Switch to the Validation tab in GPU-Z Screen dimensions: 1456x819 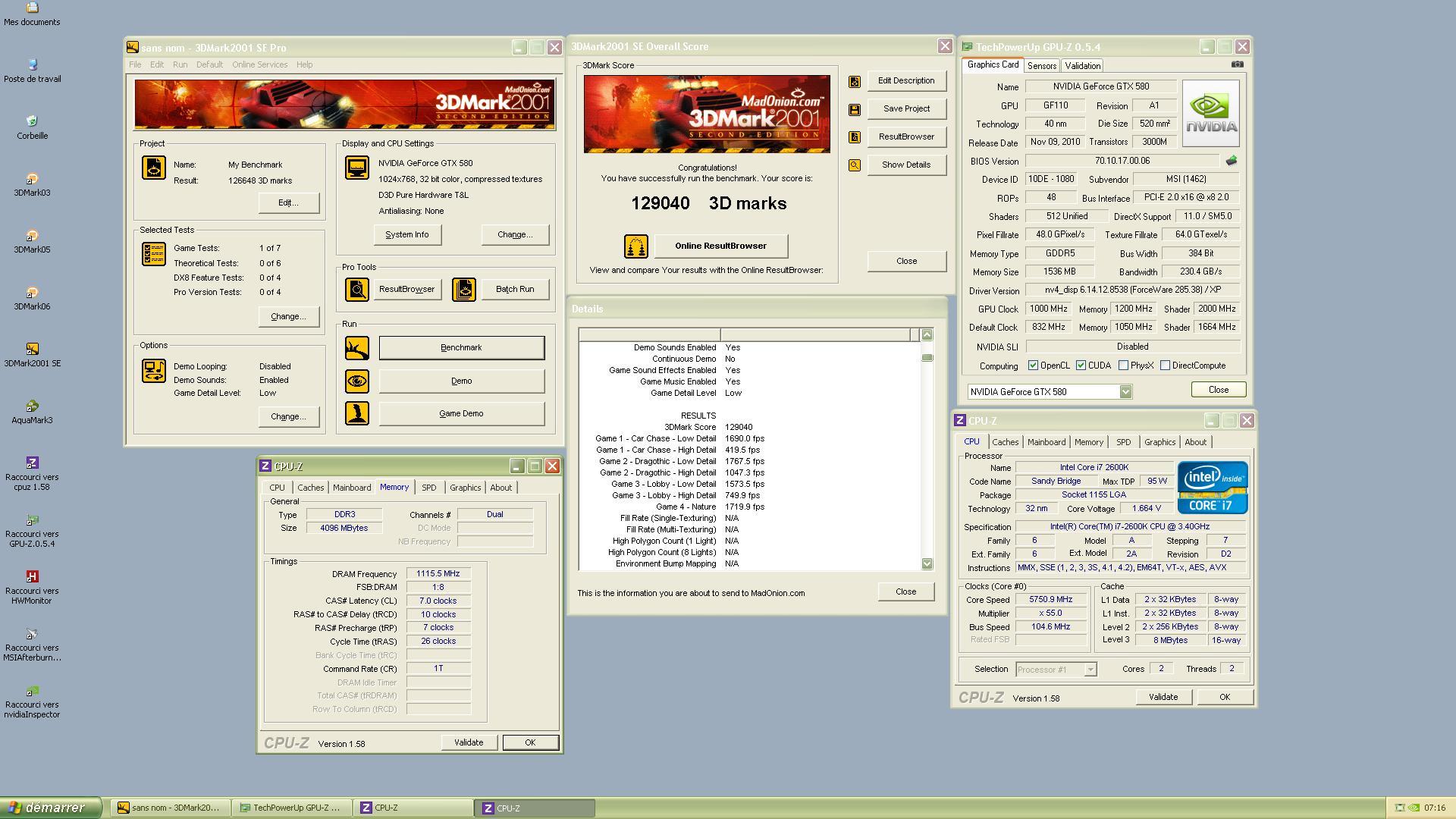(1082, 66)
